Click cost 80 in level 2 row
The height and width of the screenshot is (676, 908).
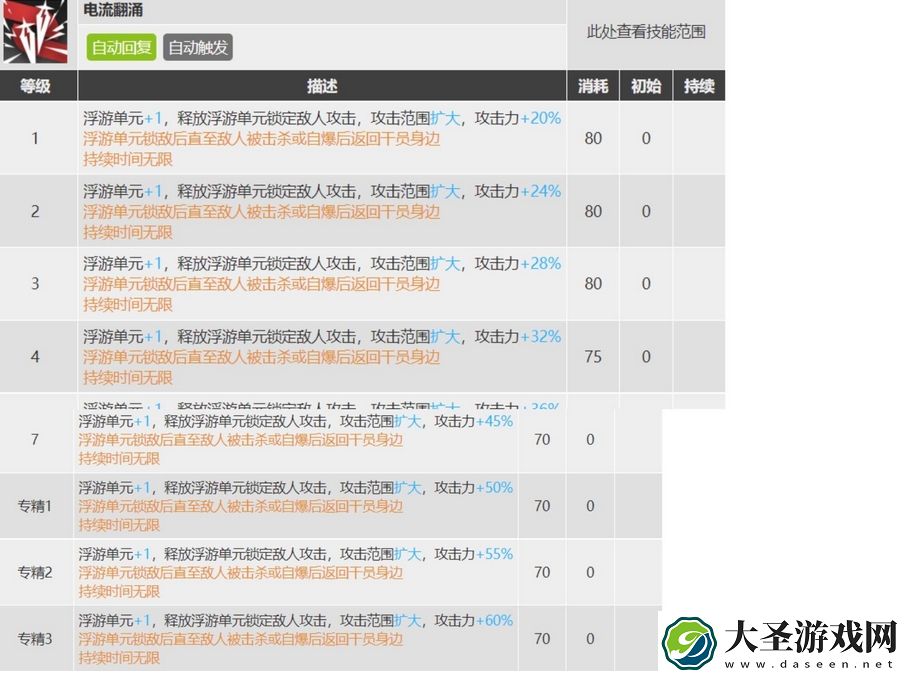(x=593, y=211)
